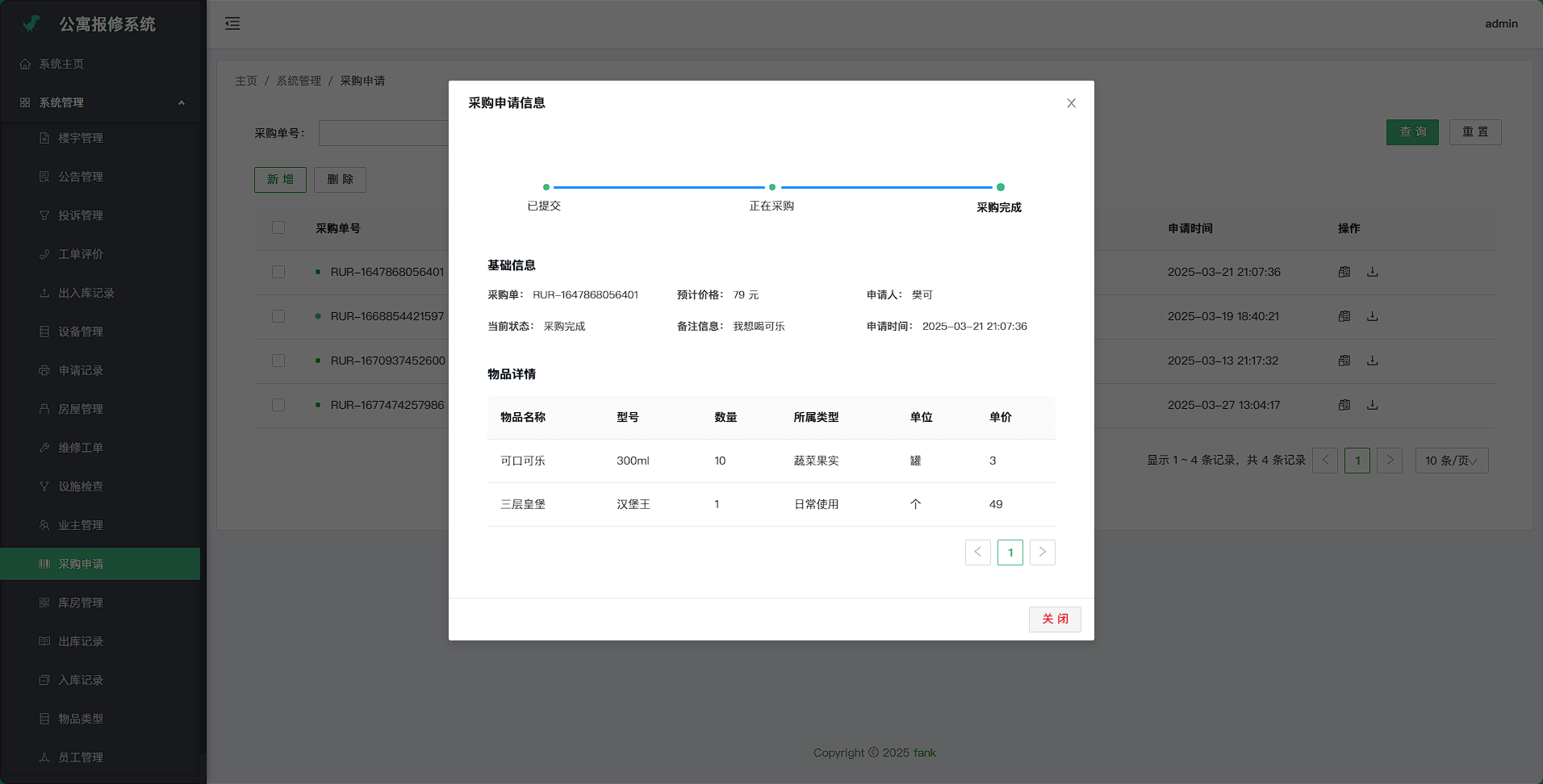Click the view details icon for RUR-1647868056401
Viewport: 1543px width, 784px height.
click(1344, 272)
